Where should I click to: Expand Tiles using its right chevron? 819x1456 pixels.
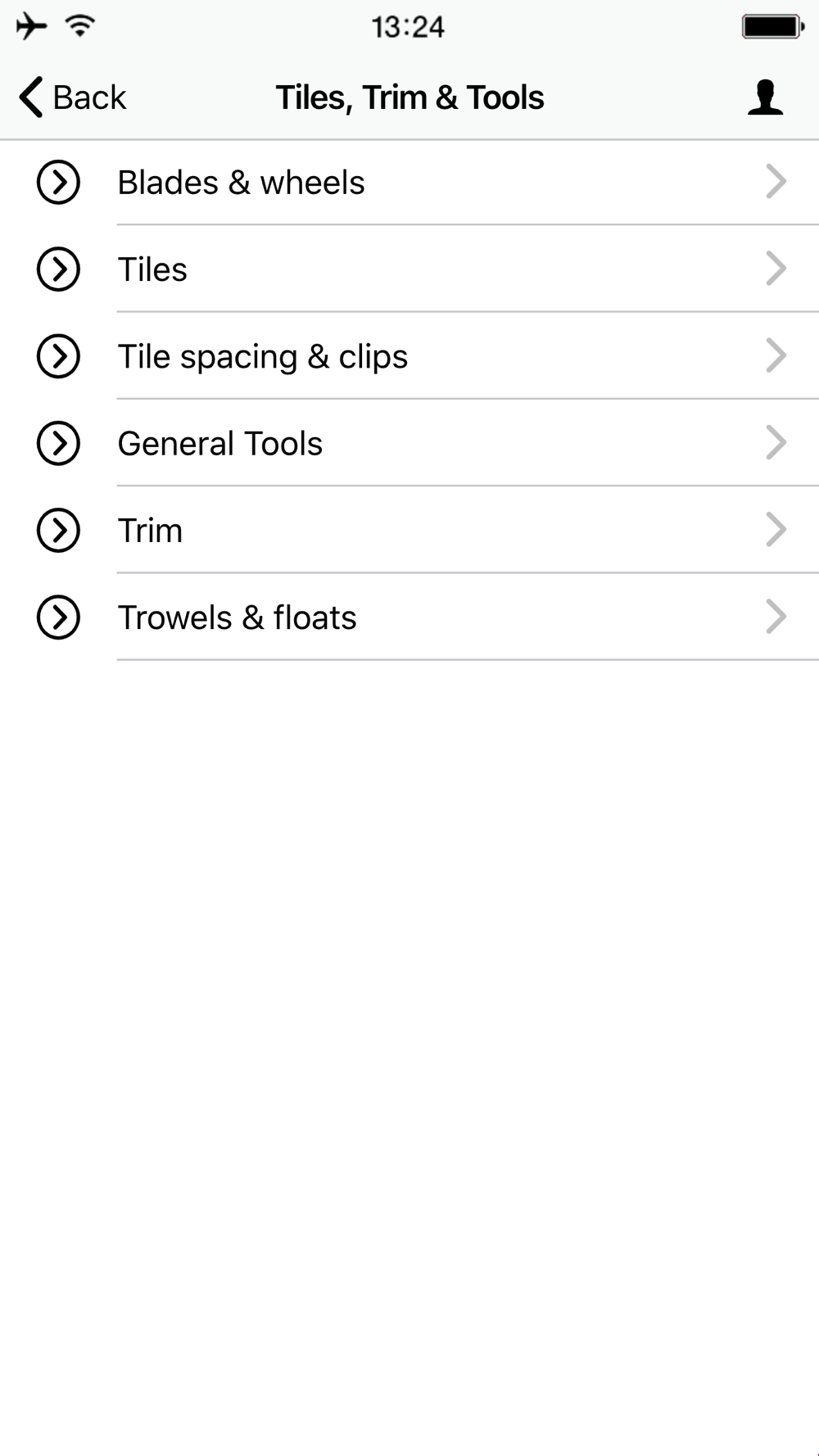(776, 269)
